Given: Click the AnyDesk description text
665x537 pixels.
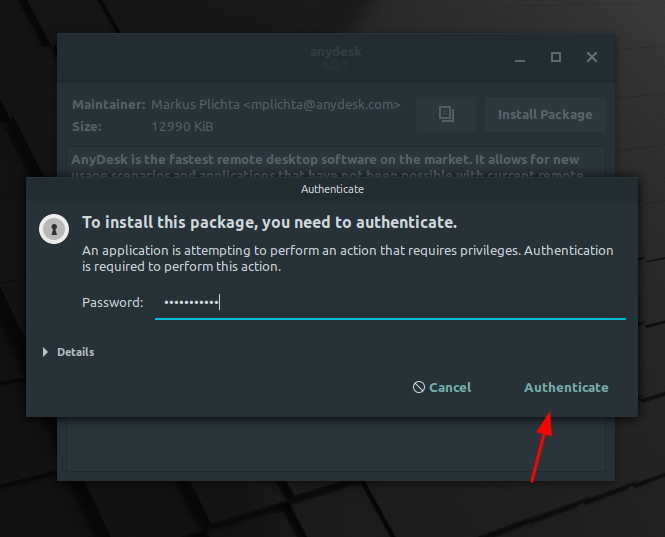Looking at the screenshot, I should (325, 167).
